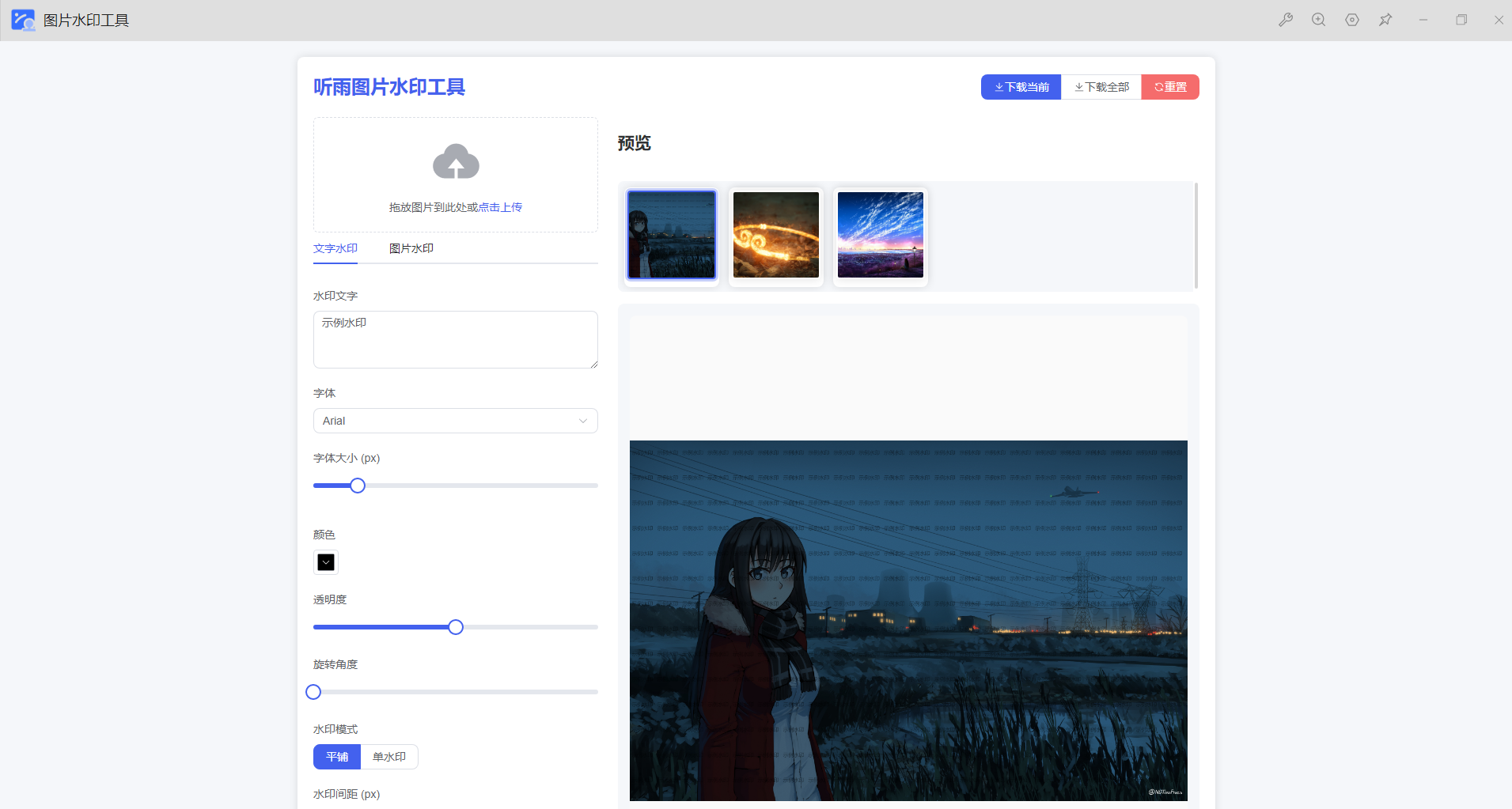Click the cloud upload icon

[x=456, y=161]
